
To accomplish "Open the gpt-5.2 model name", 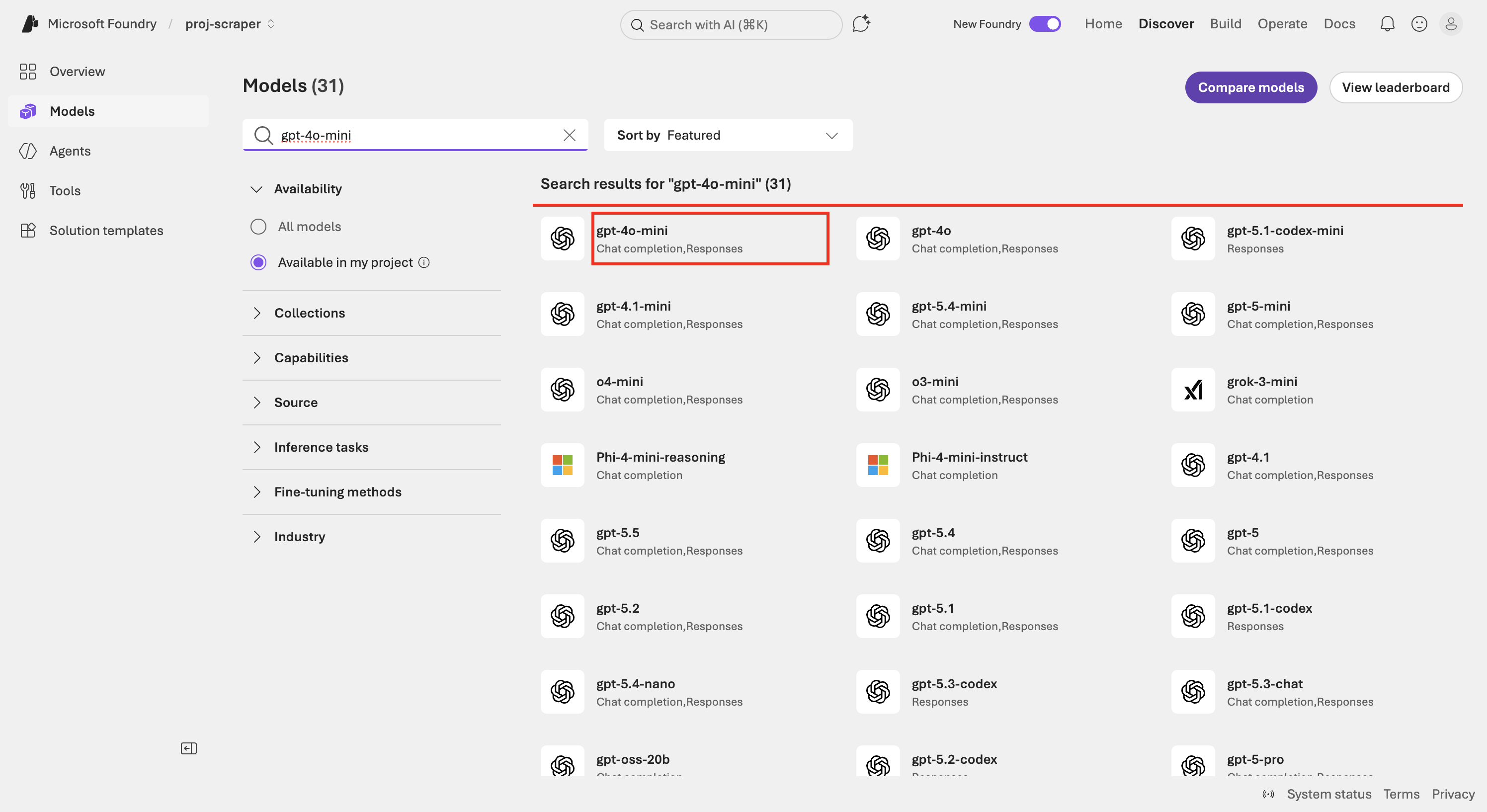I will click(618, 608).
